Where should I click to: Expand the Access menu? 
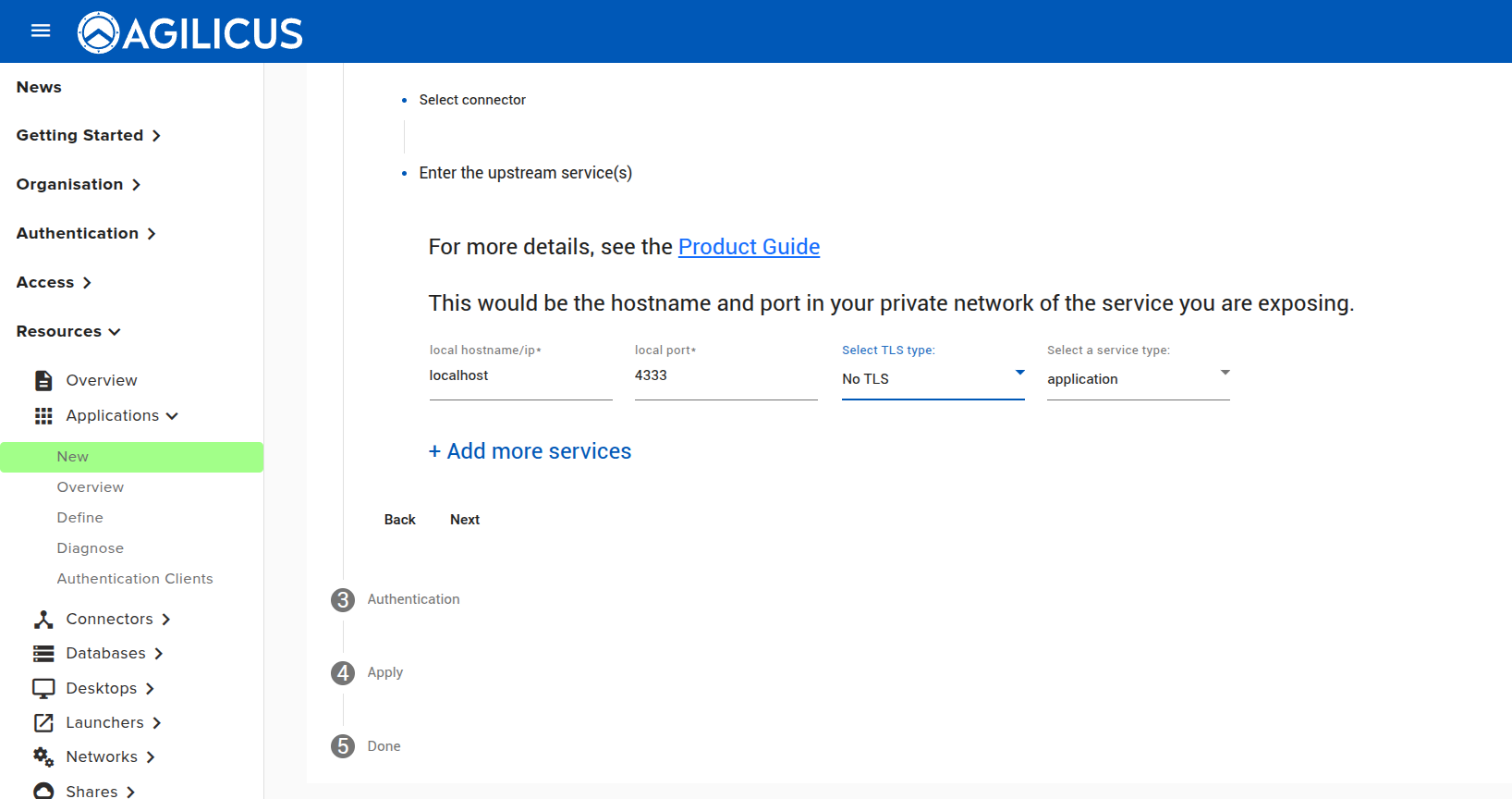pos(54,282)
